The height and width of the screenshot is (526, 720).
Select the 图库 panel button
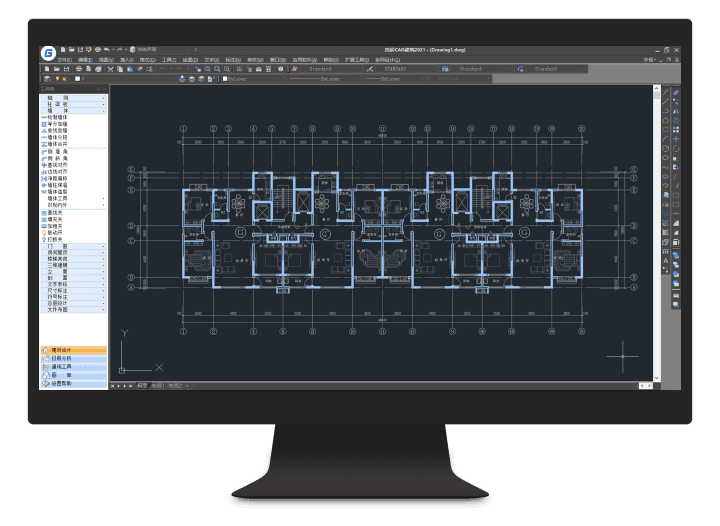[x=73, y=375]
